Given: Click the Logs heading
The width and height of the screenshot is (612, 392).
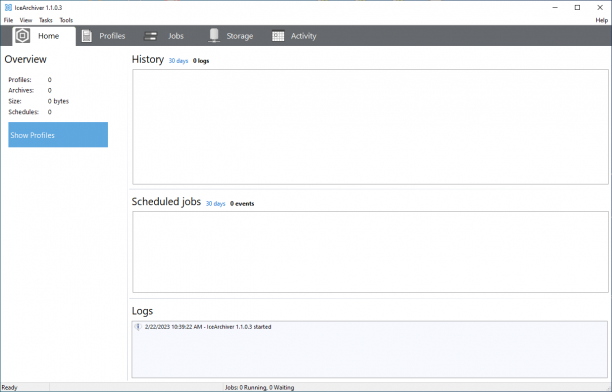Looking at the screenshot, I should click(x=142, y=311).
